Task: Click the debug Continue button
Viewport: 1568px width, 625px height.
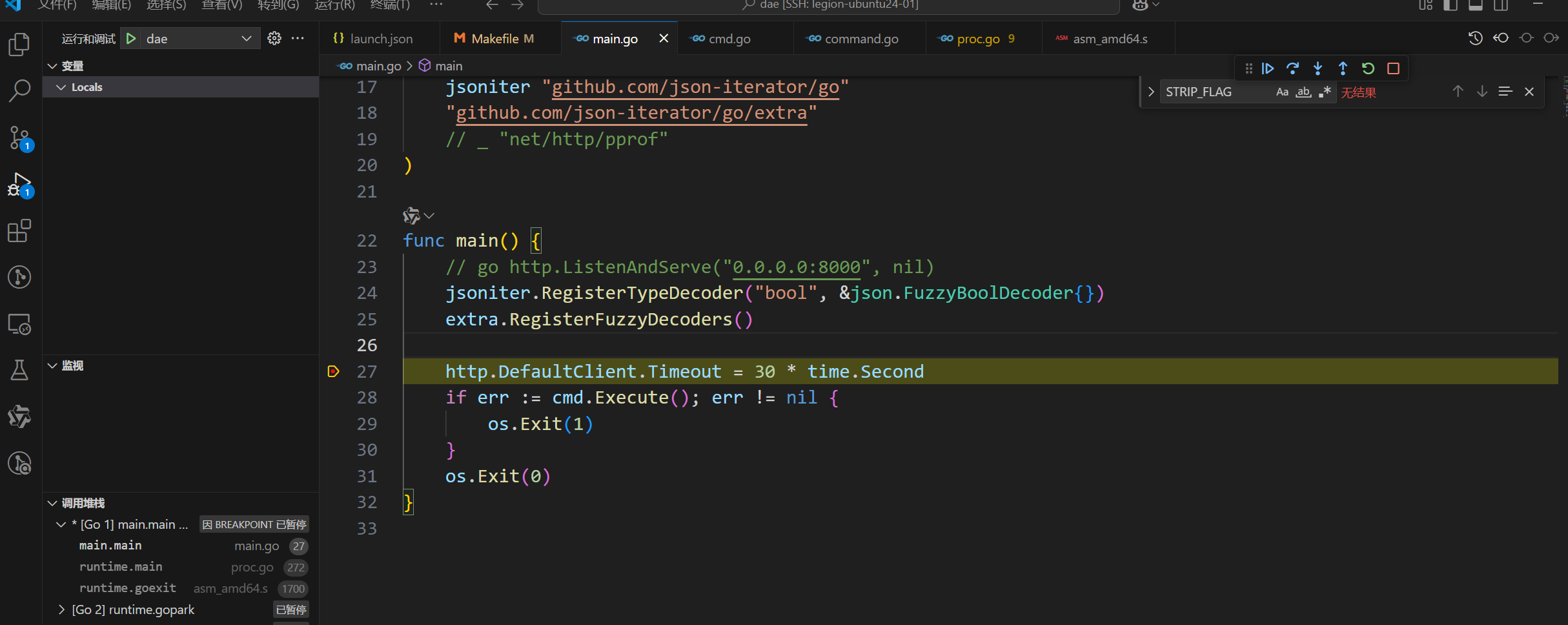Action: 1267,68
